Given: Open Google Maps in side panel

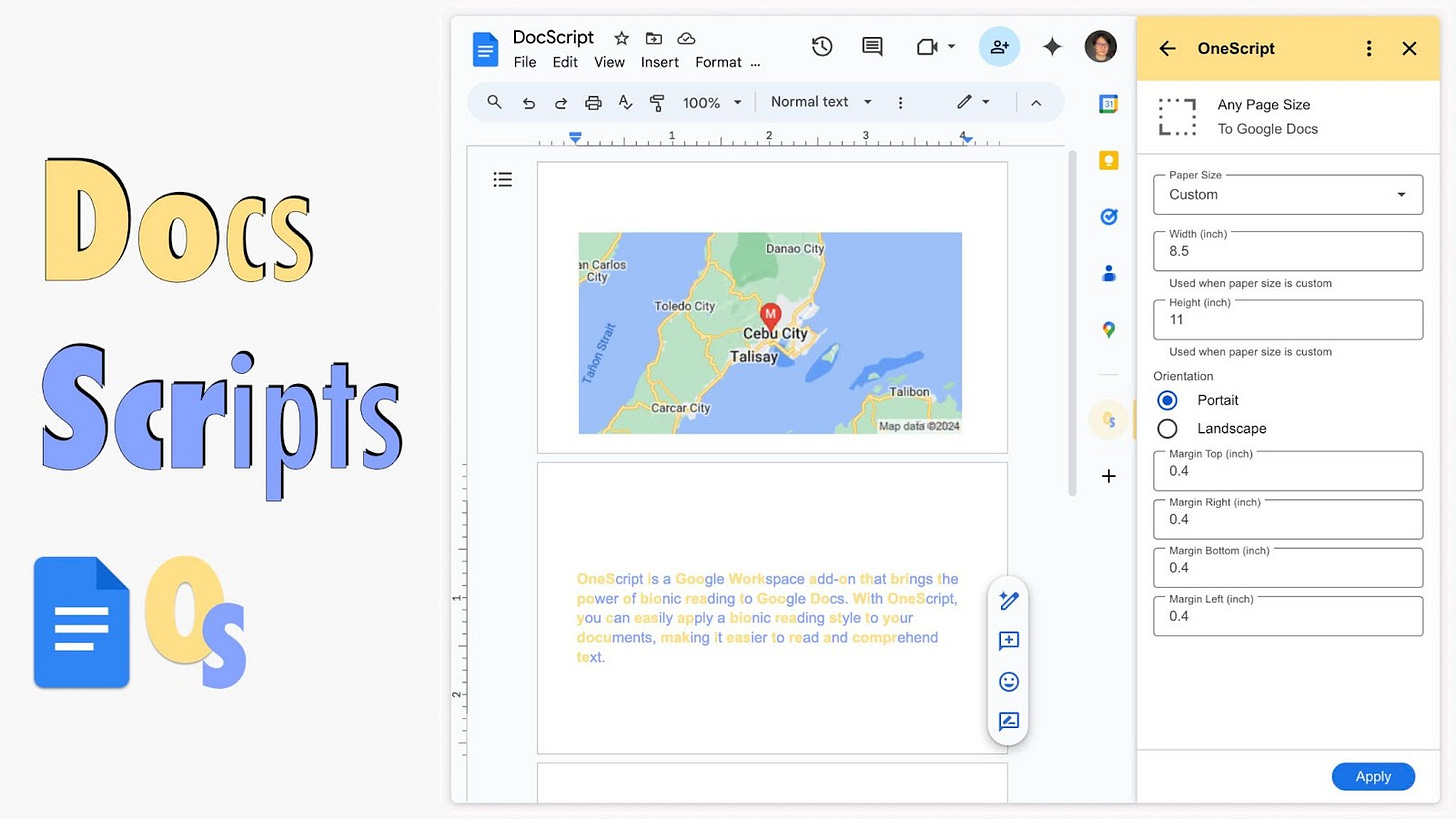Looking at the screenshot, I should [x=1108, y=329].
